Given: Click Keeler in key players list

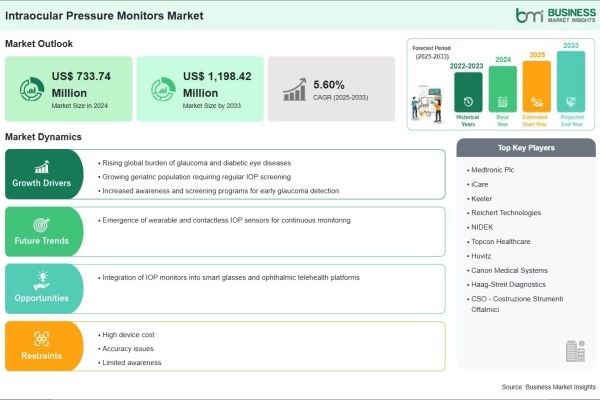Looking at the screenshot, I should pyautogui.click(x=479, y=199).
